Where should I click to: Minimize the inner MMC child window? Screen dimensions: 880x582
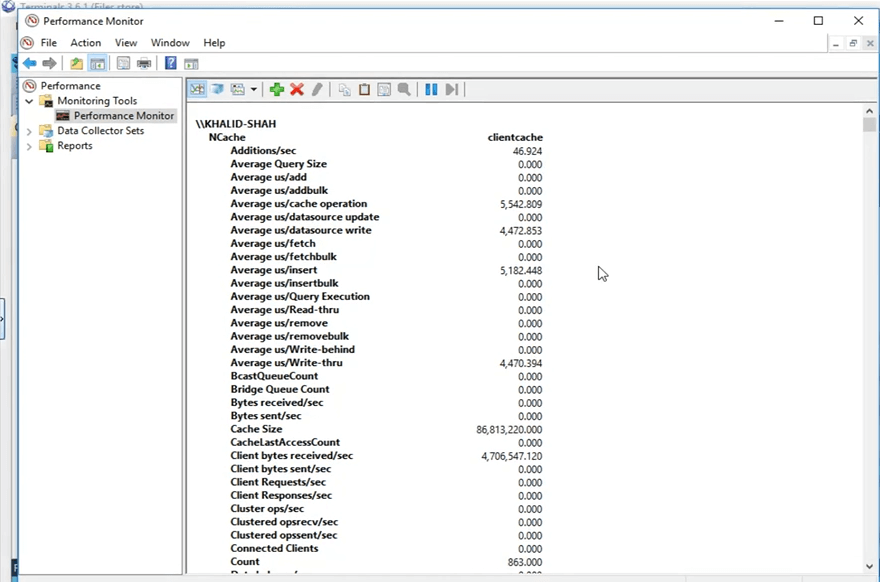pos(836,43)
